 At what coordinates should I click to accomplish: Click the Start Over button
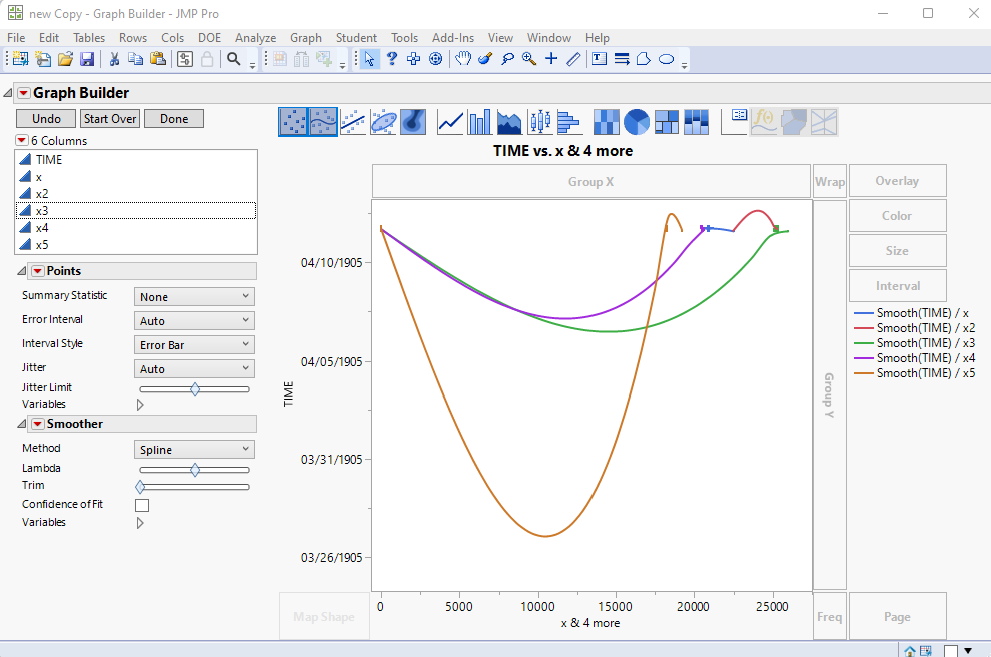tap(110, 119)
